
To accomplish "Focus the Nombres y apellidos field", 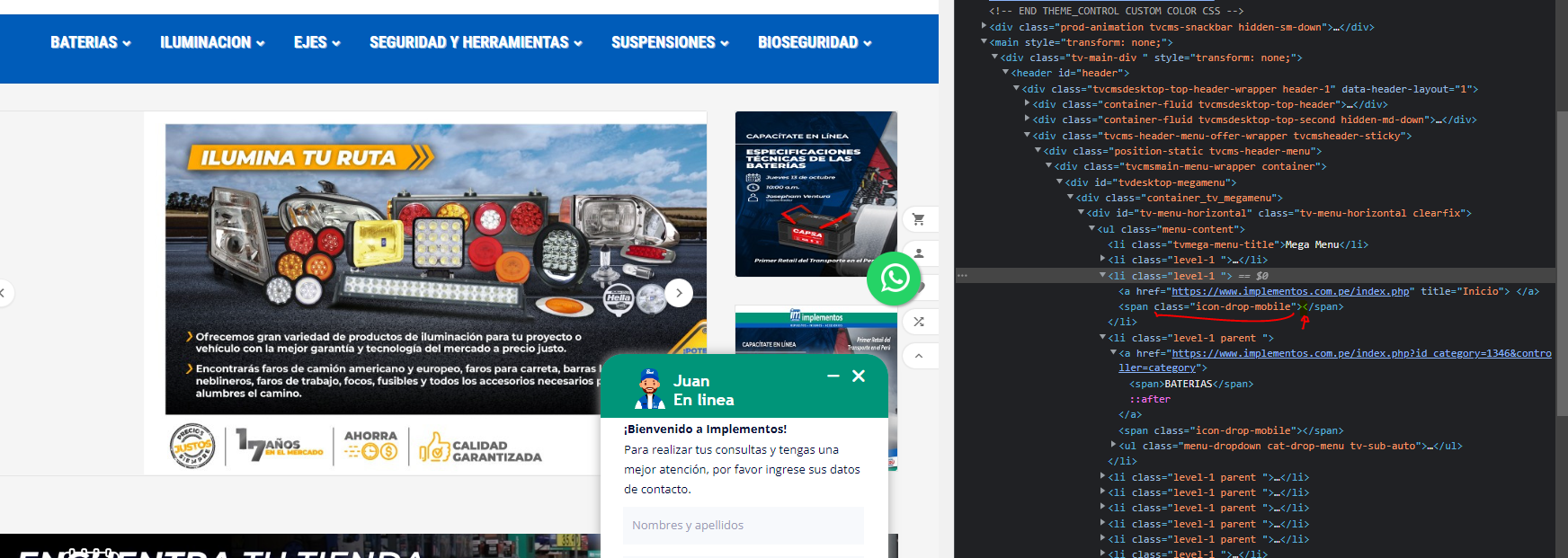I will pos(744,525).
